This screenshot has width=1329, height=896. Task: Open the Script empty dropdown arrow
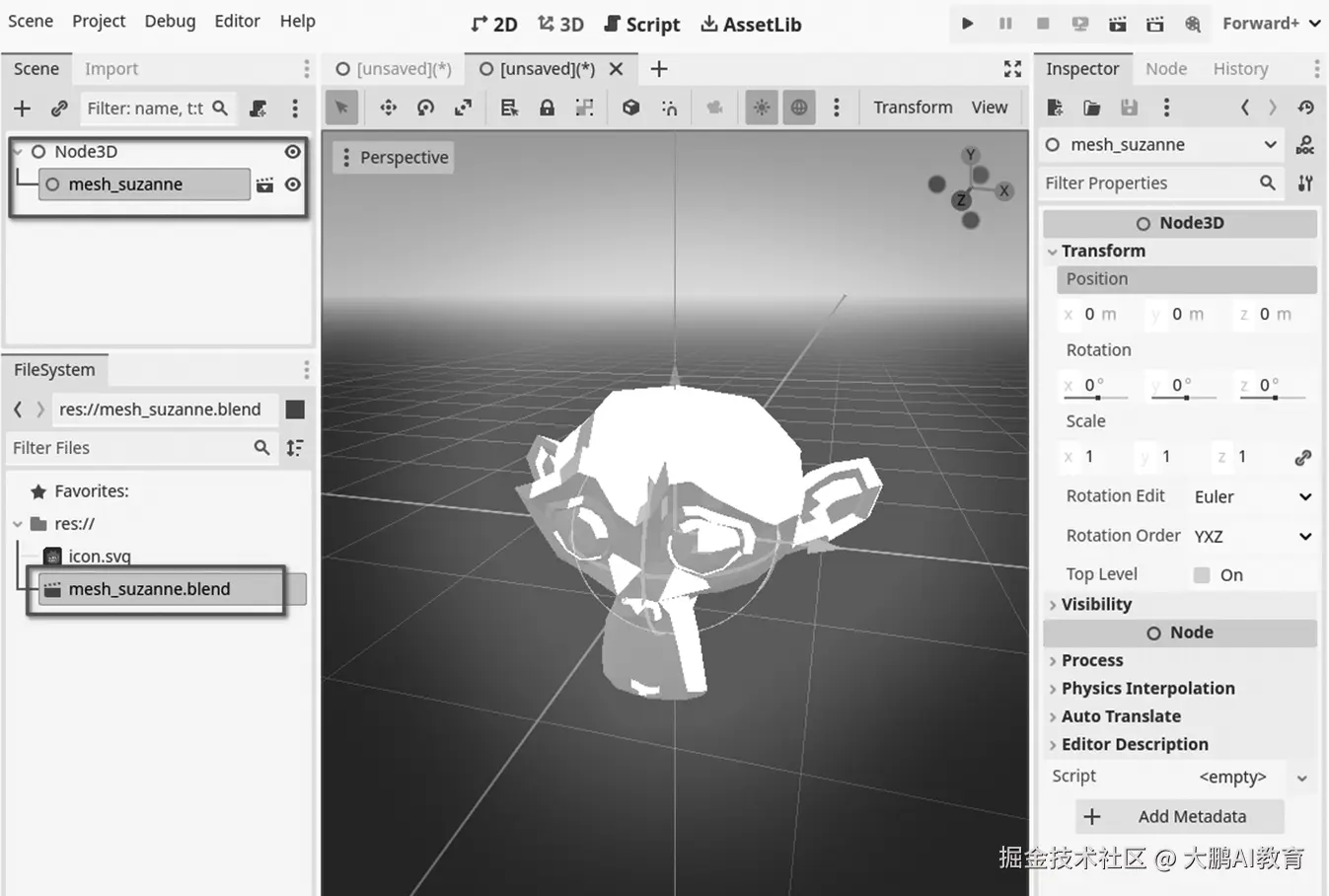(1302, 778)
